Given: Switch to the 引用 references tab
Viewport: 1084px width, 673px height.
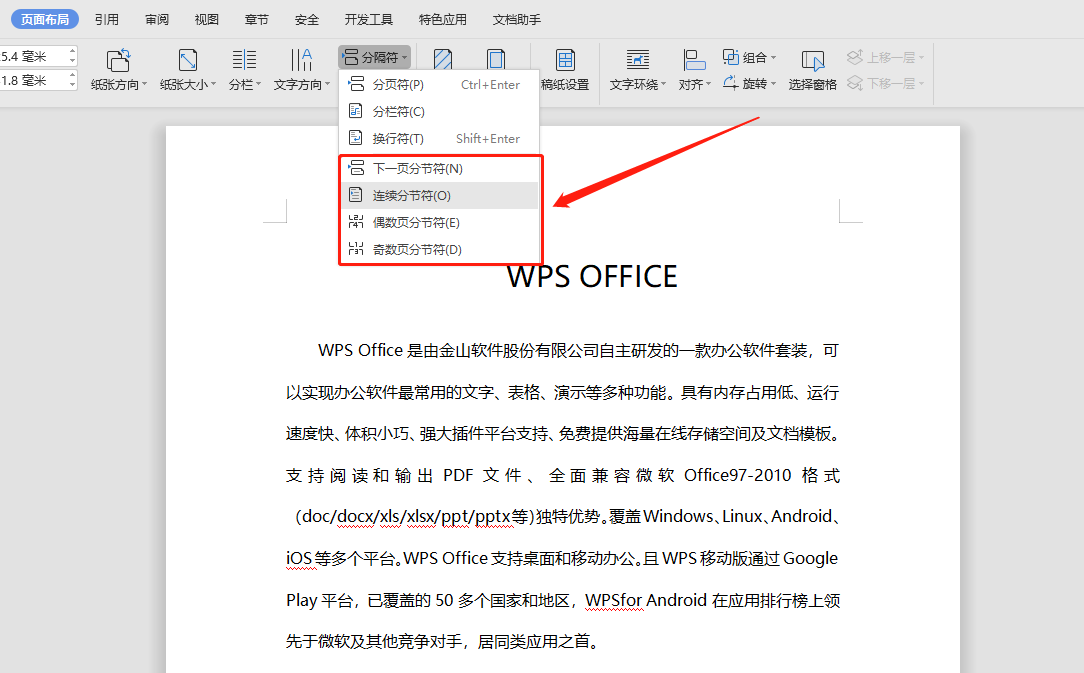Looking at the screenshot, I should (x=106, y=19).
